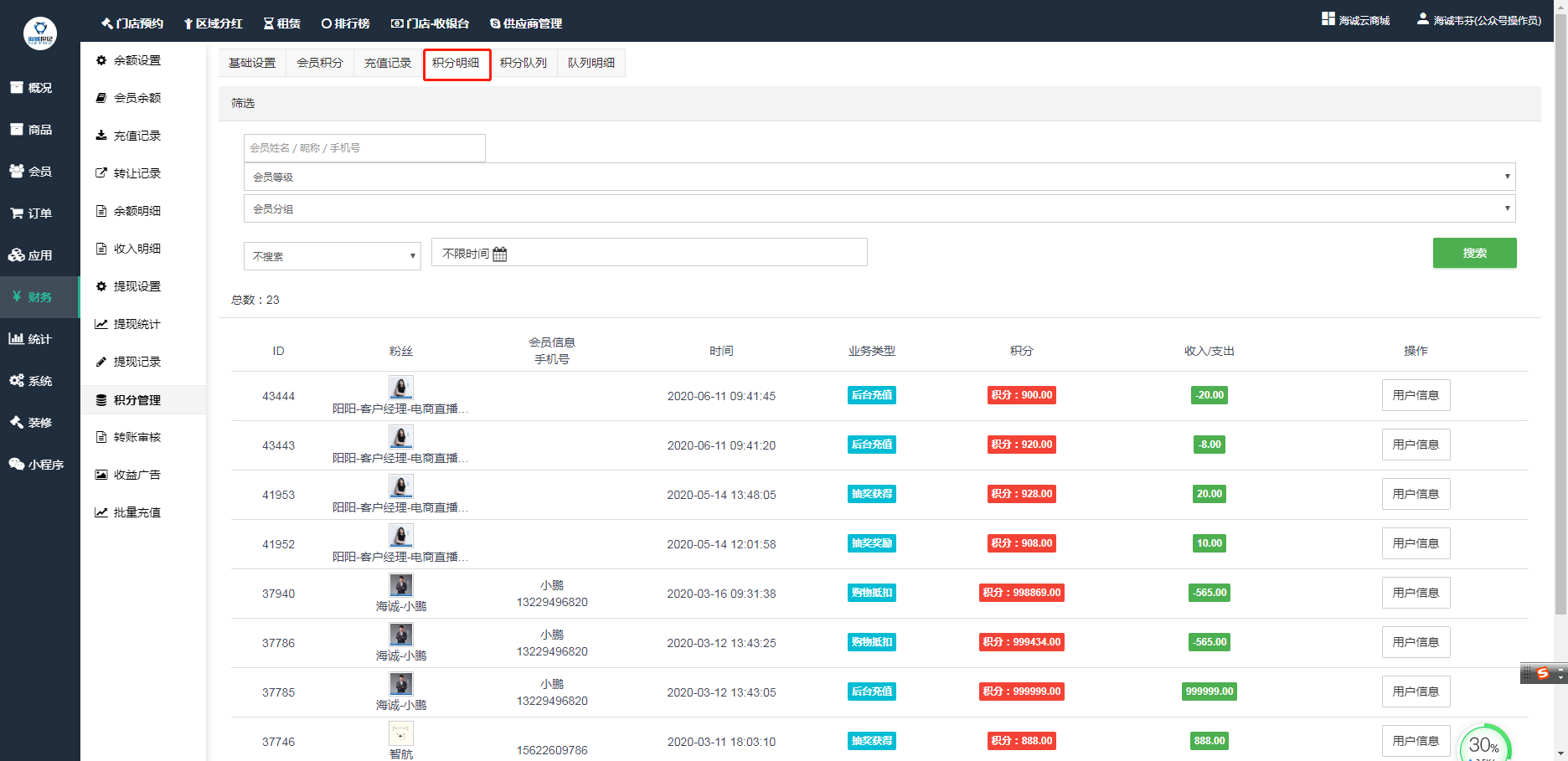Click fan avatar thumbnail in row 37940

[401, 584]
